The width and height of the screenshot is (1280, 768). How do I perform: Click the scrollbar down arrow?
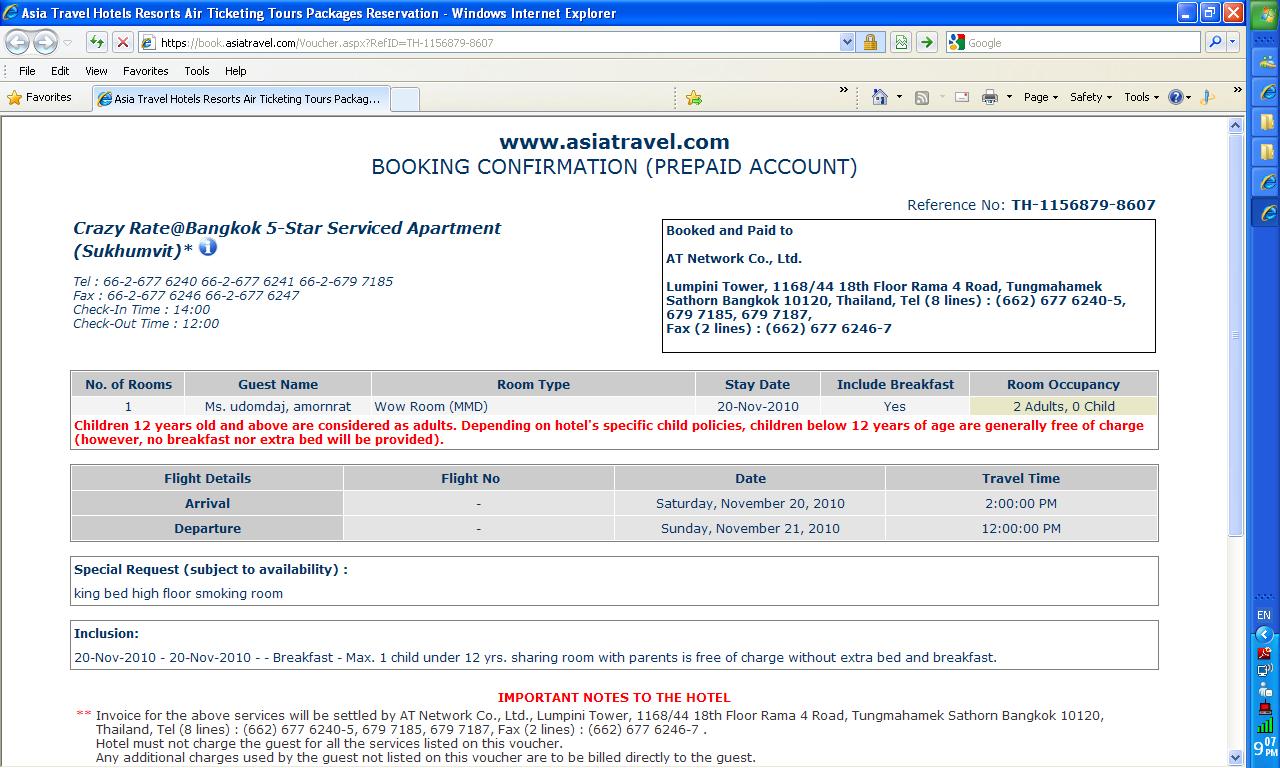[x=1235, y=757]
